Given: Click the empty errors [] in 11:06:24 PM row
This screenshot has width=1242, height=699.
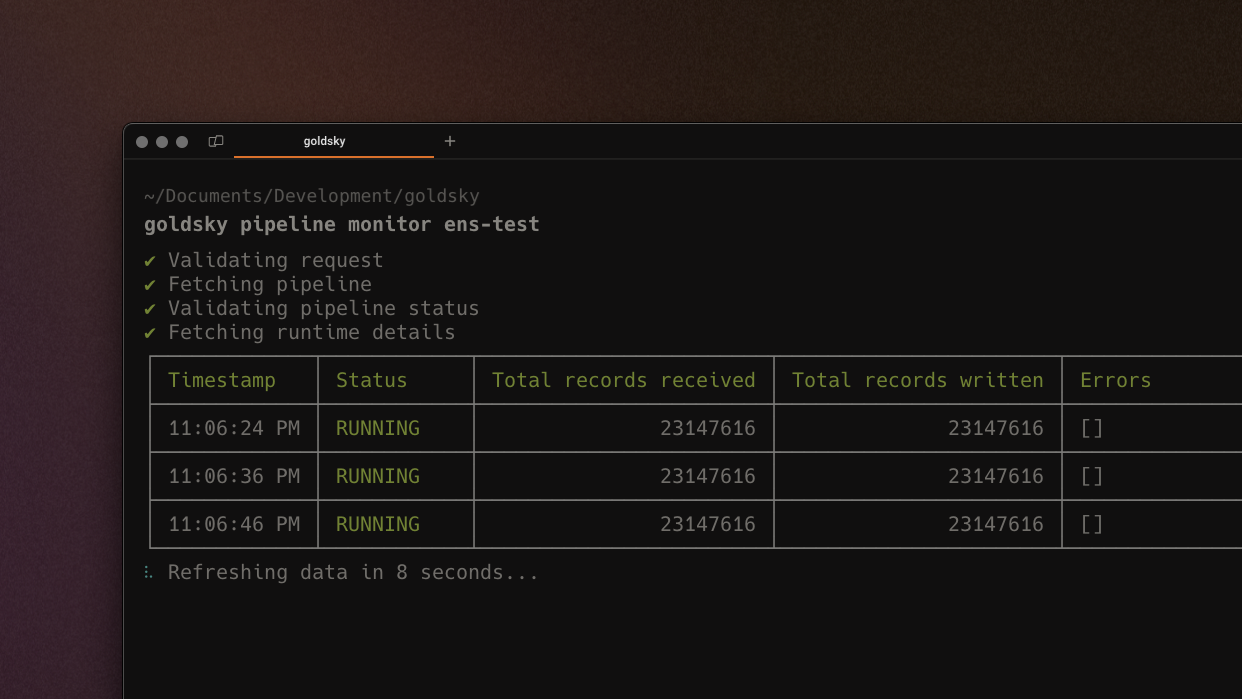Looking at the screenshot, I should (x=1092, y=428).
